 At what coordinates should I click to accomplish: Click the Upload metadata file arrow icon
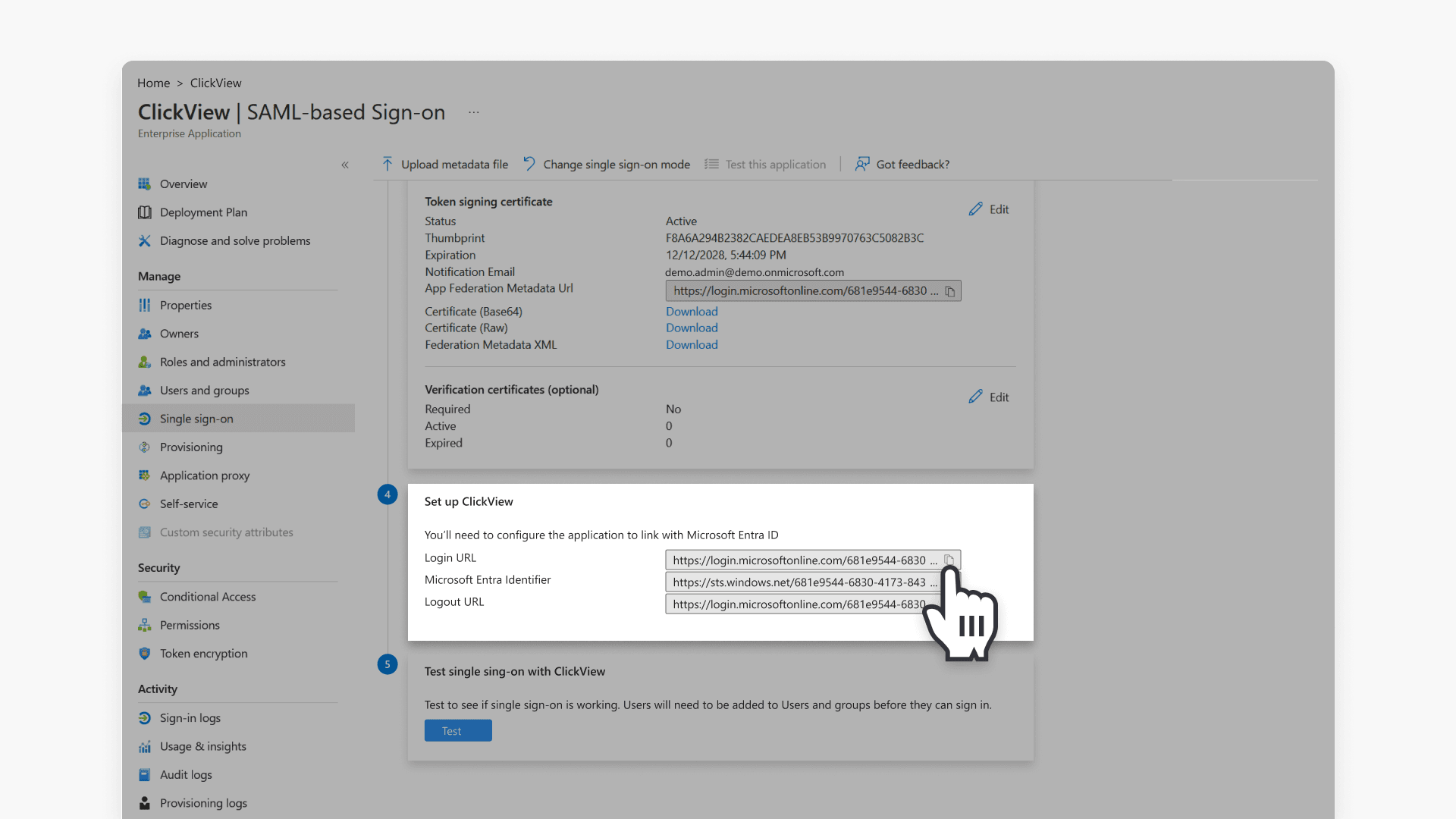pos(388,164)
